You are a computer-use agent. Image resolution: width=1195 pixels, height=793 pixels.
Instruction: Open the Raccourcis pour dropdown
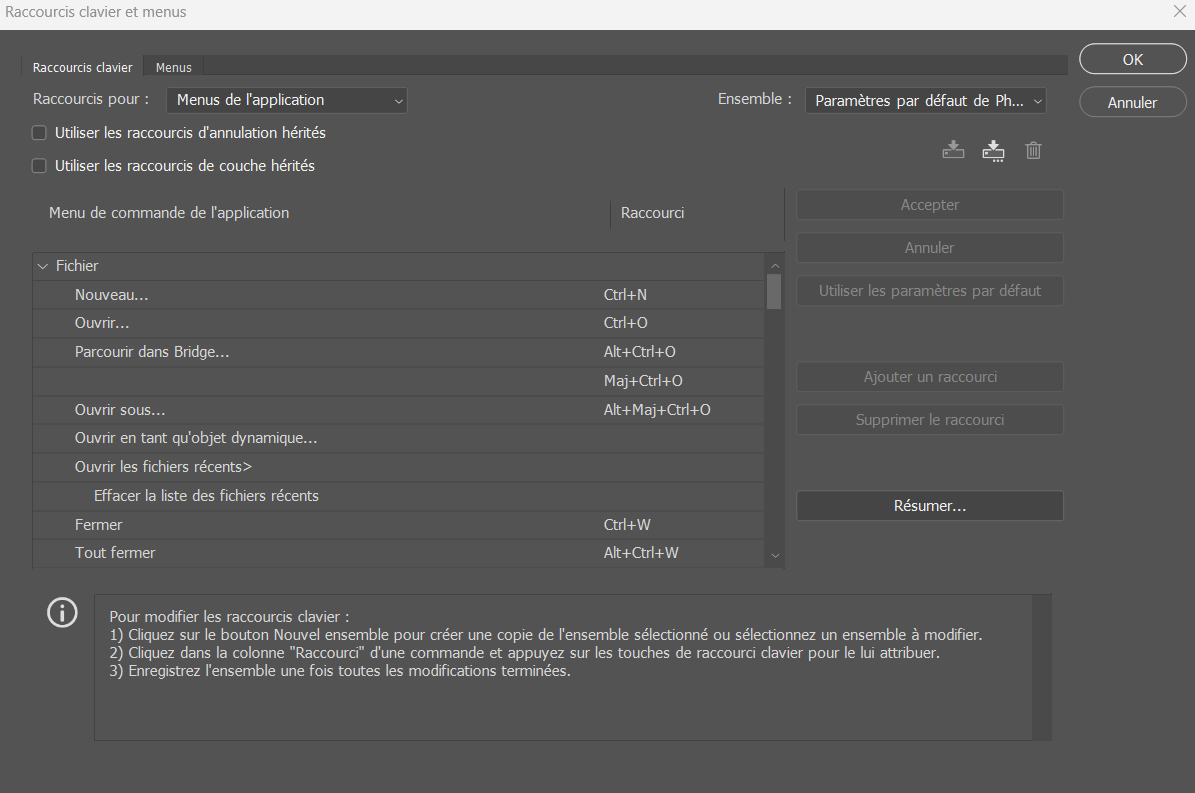point(287,100)
